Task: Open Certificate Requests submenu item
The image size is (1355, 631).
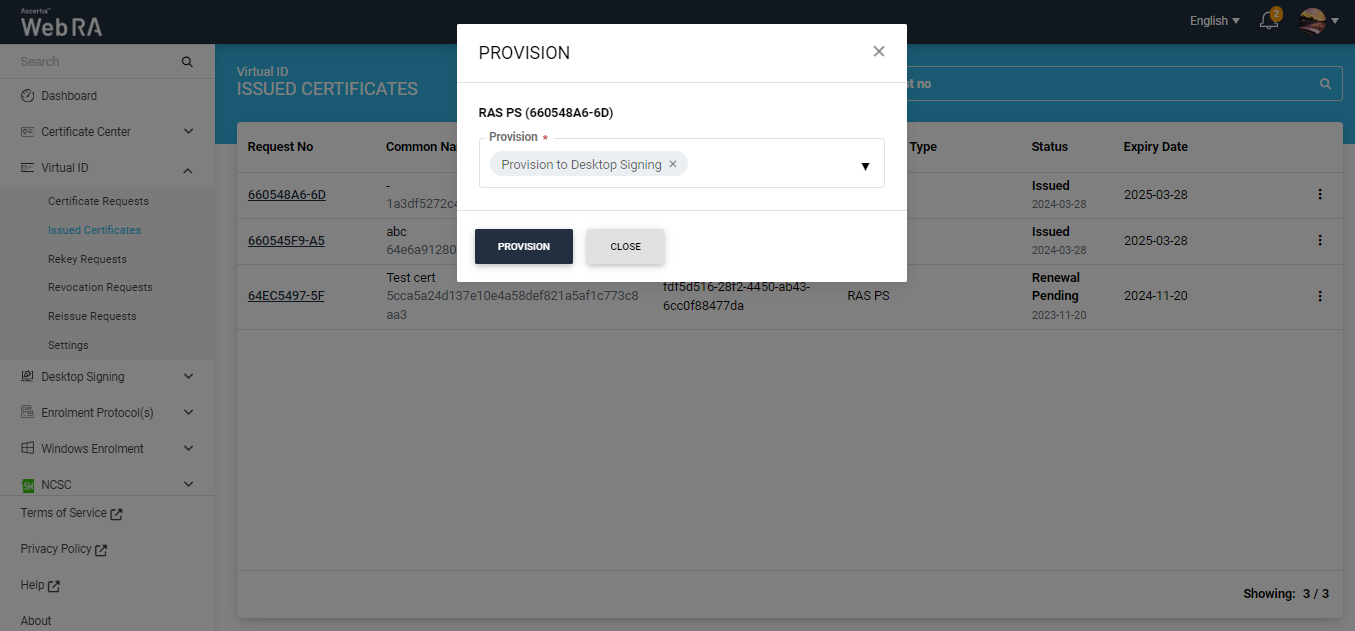Action: pos(98,201)
